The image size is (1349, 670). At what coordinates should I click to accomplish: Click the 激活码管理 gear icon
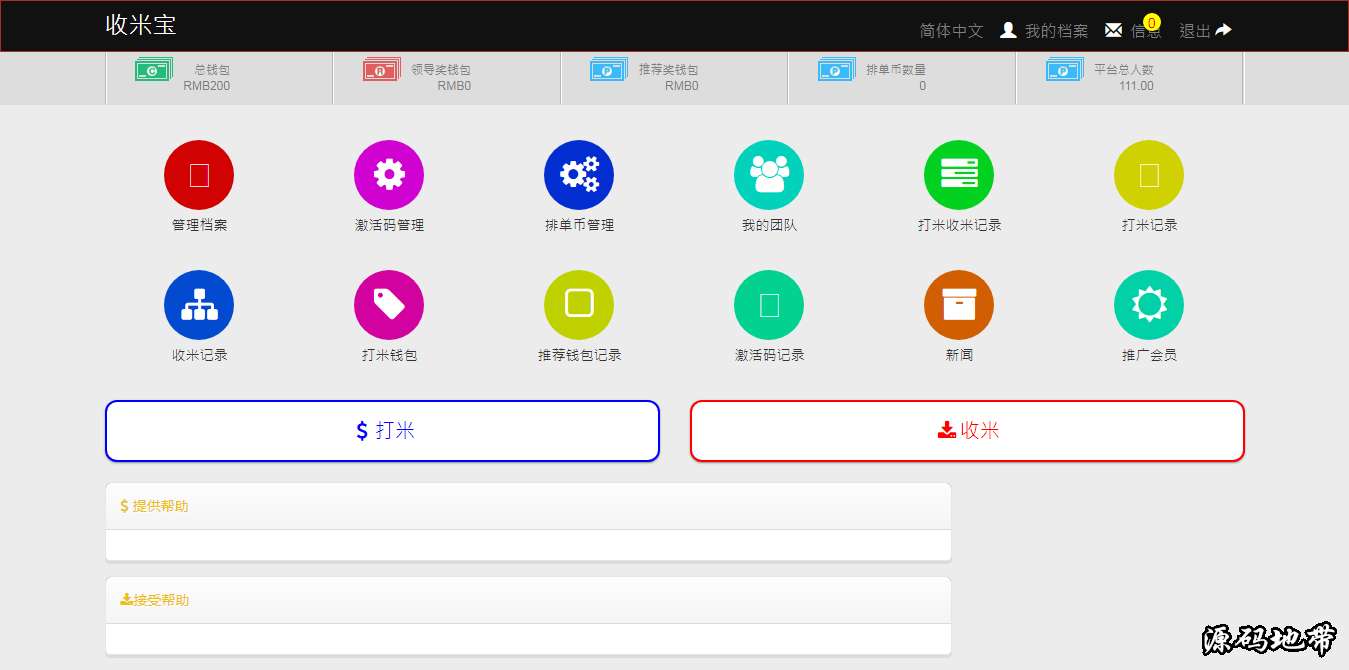pos(389,175)
